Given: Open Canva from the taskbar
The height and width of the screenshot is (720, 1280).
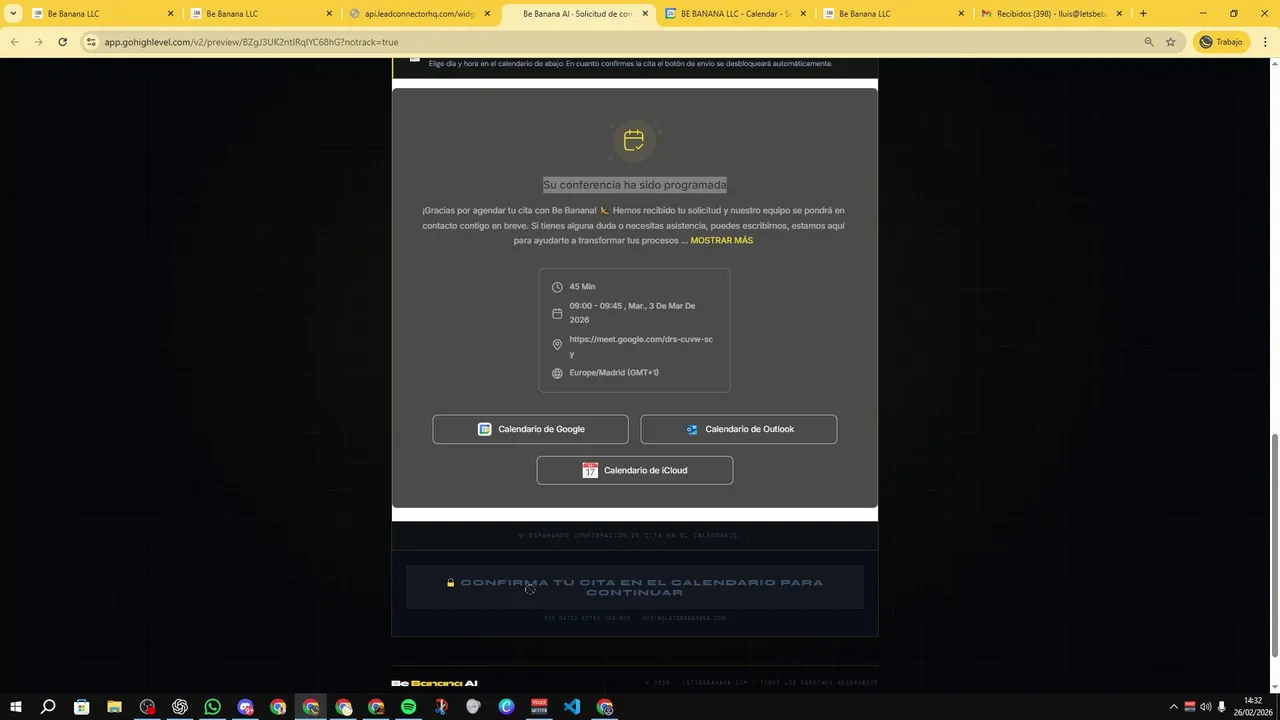Looking at the screenshot, I should tap(506, 707).
